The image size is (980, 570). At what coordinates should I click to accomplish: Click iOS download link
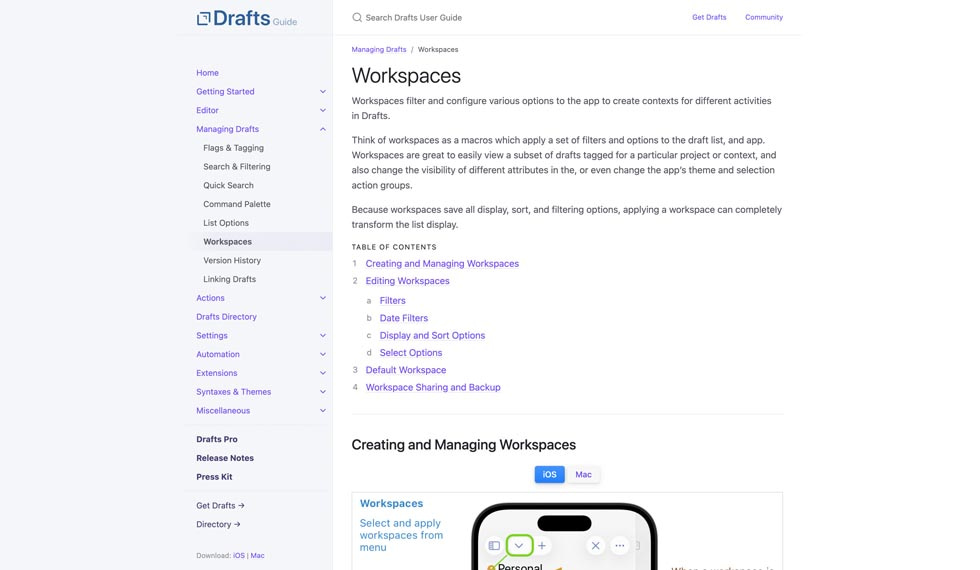(x=239, y=555)
